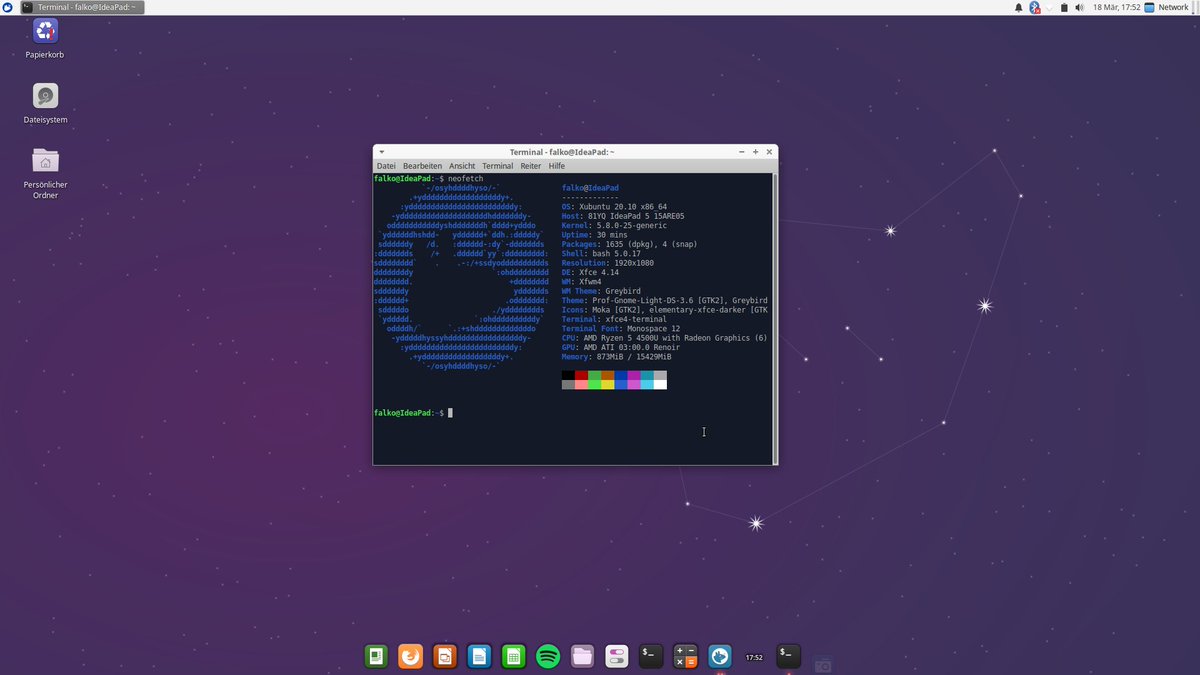
Task: Open the Reiter menu
Action: [531, 166]
